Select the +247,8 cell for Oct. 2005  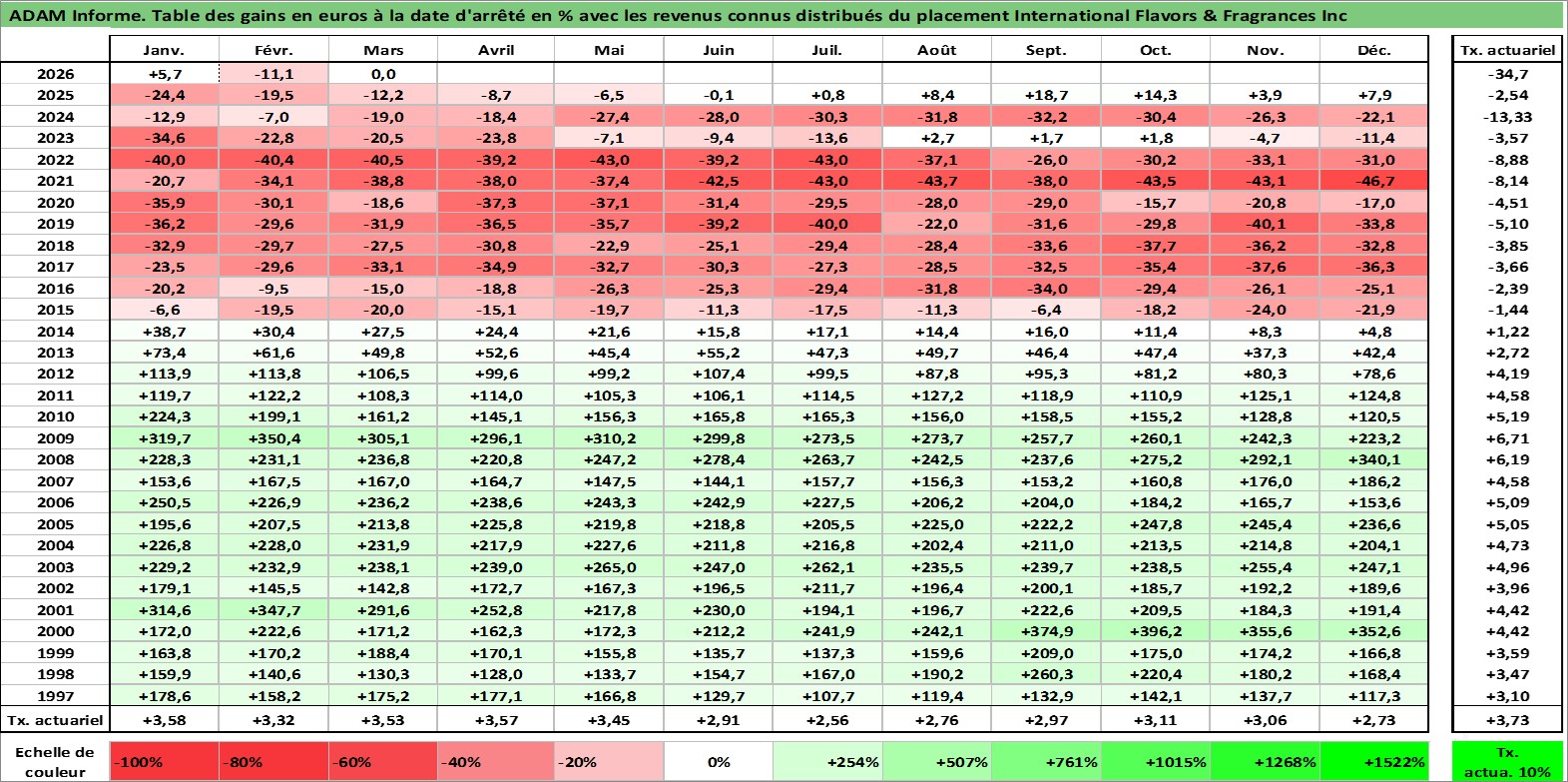[1155, 524]
